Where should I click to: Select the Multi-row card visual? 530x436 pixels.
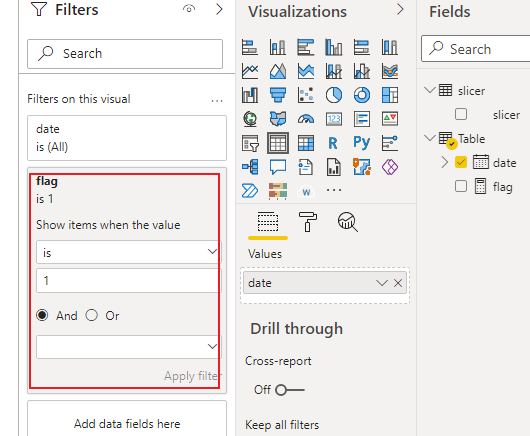(362, 119)
